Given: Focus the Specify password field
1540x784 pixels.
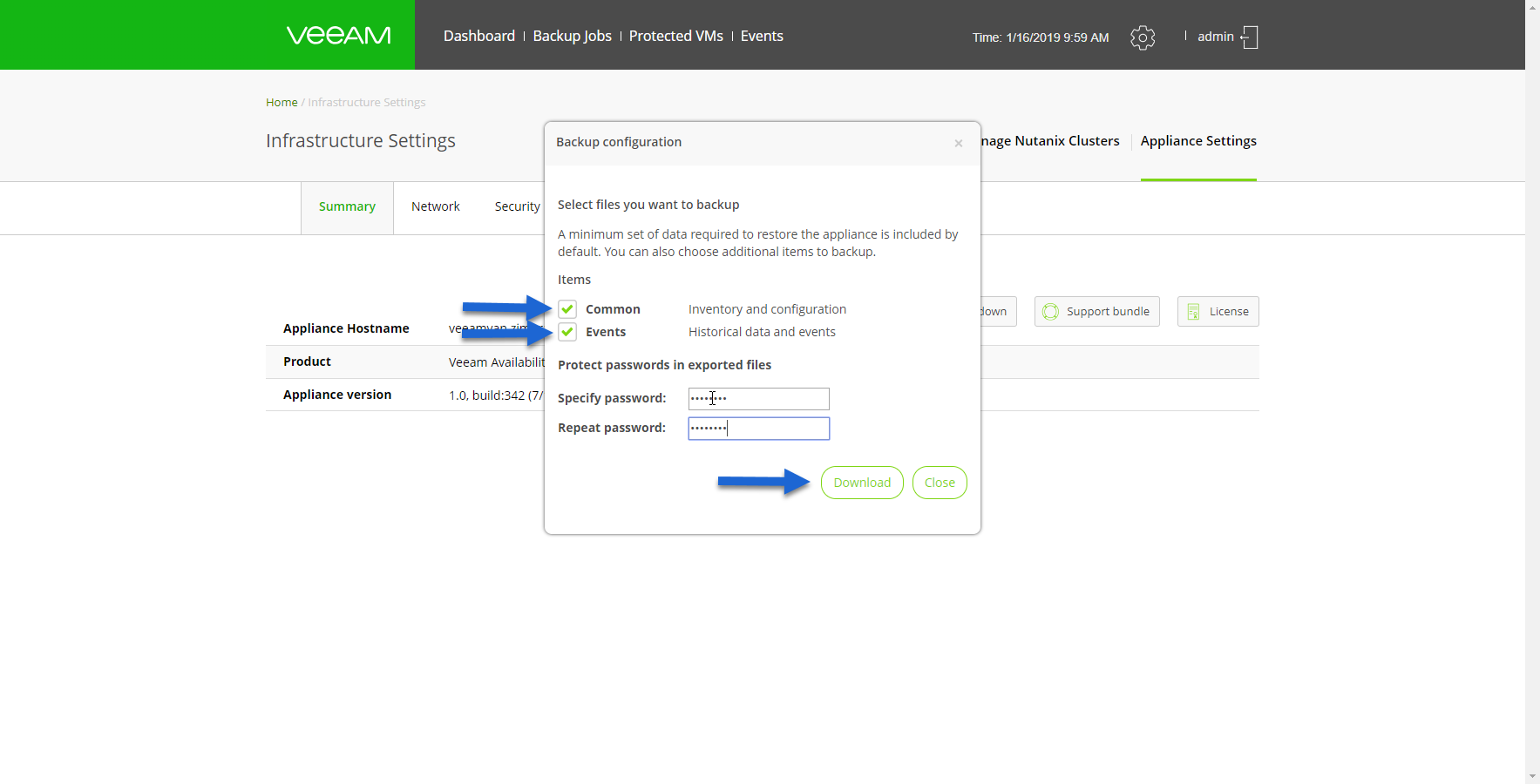Looking at the screenshot, I should (758, 399).
